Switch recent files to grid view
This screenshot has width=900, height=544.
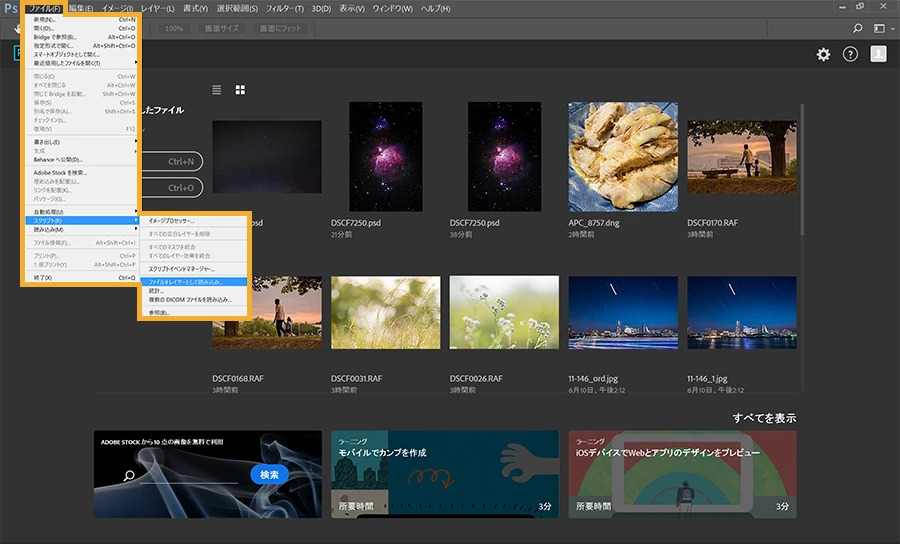click(240, 90)
